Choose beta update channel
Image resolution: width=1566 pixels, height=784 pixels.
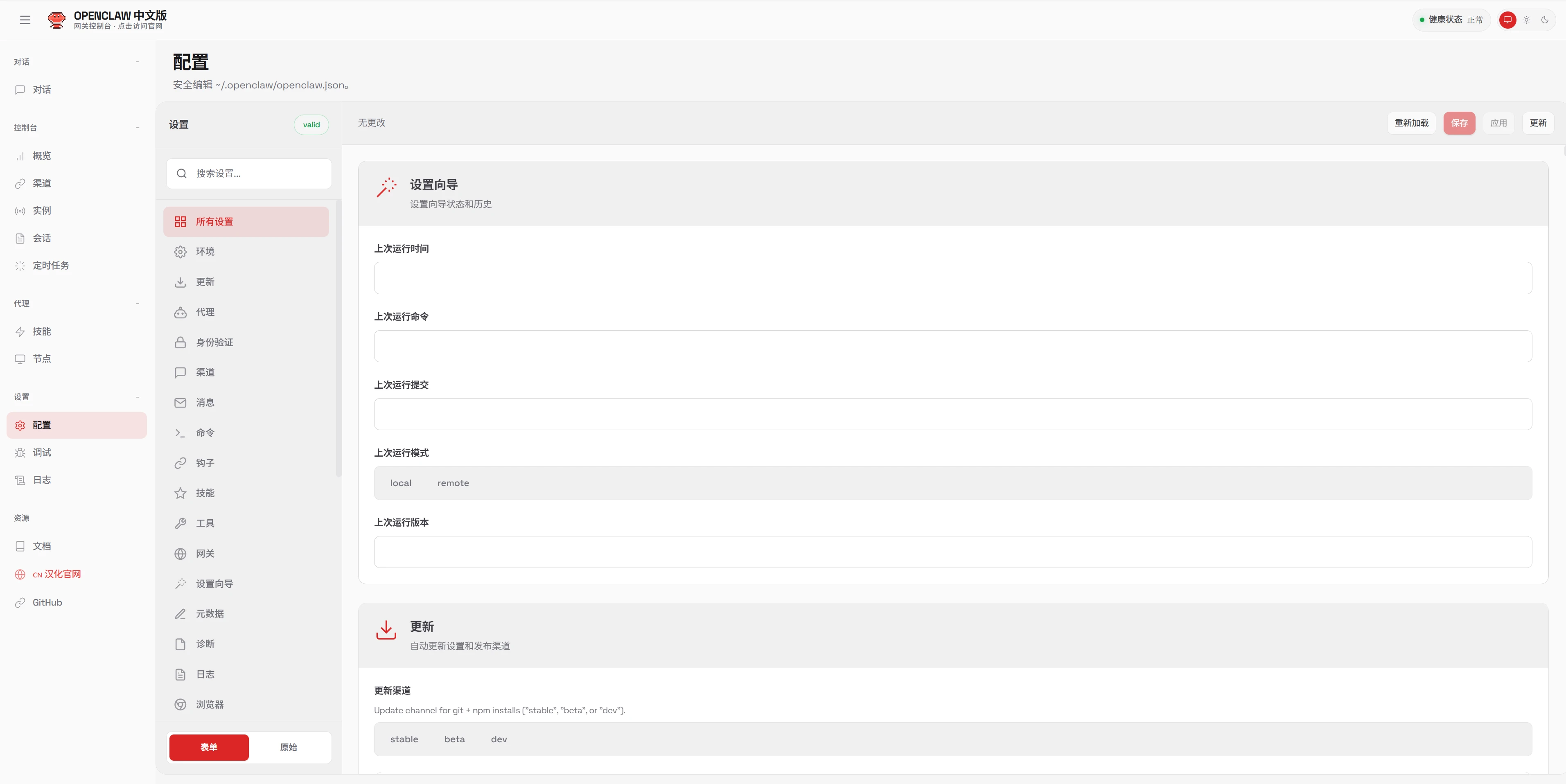(454, 739)
